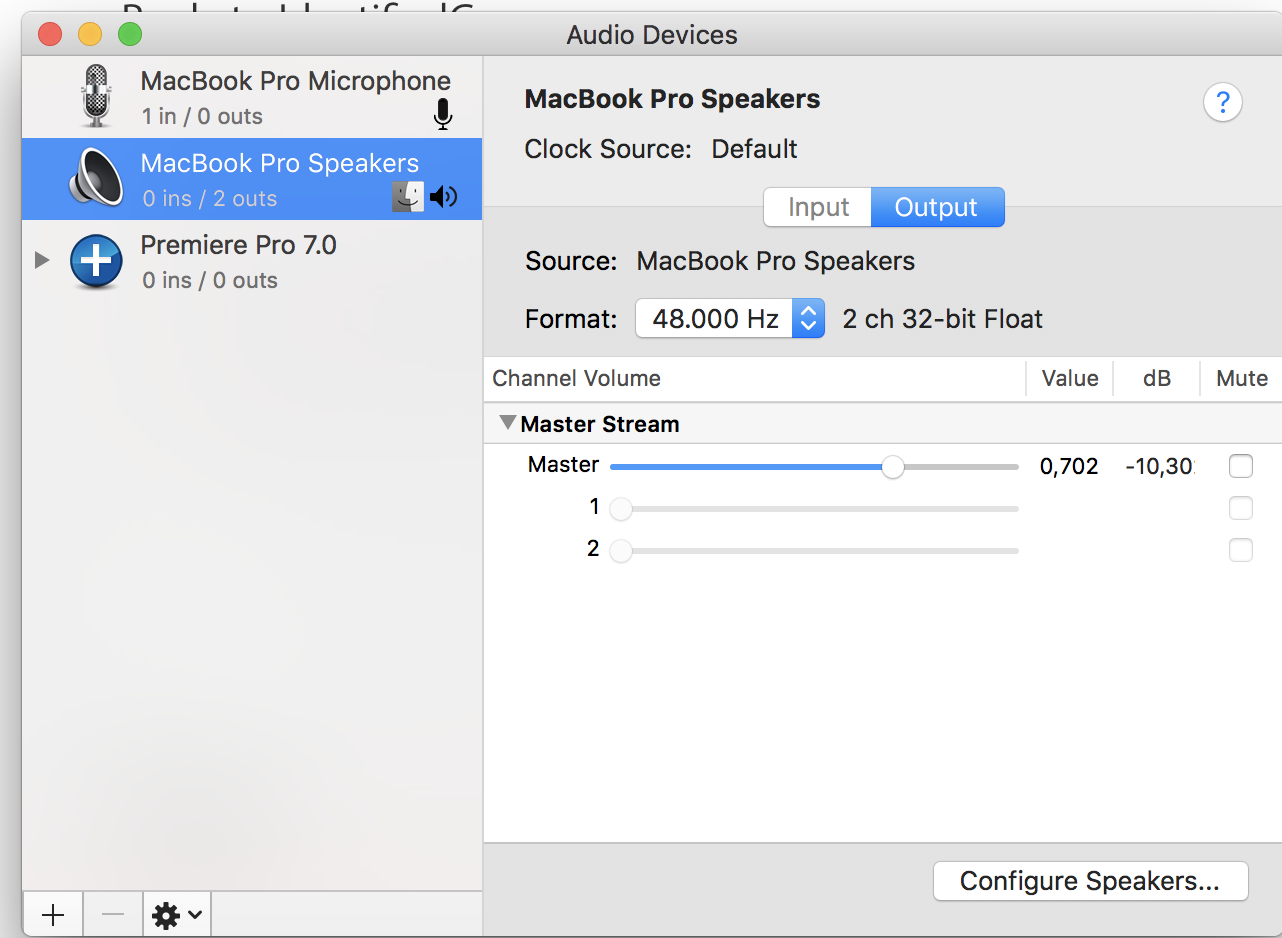Click the Configure Speakers button
The image size is (1282, 938).
tap(1090, 881)
